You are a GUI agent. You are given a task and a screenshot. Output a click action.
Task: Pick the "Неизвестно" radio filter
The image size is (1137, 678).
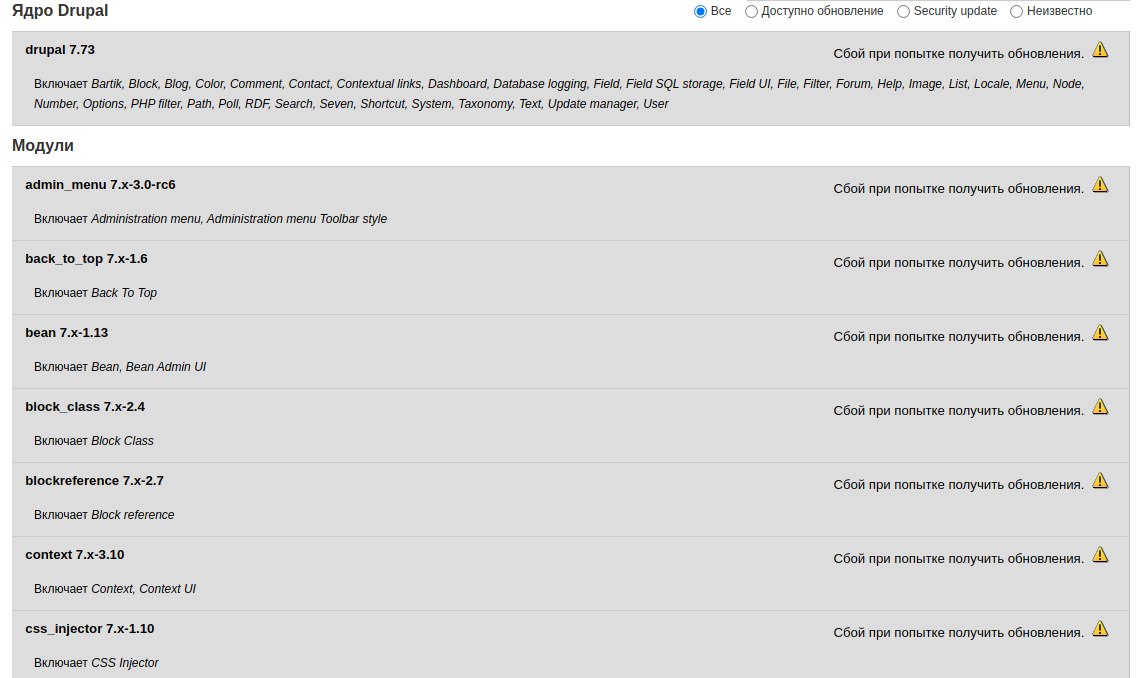click(1017, 12)
